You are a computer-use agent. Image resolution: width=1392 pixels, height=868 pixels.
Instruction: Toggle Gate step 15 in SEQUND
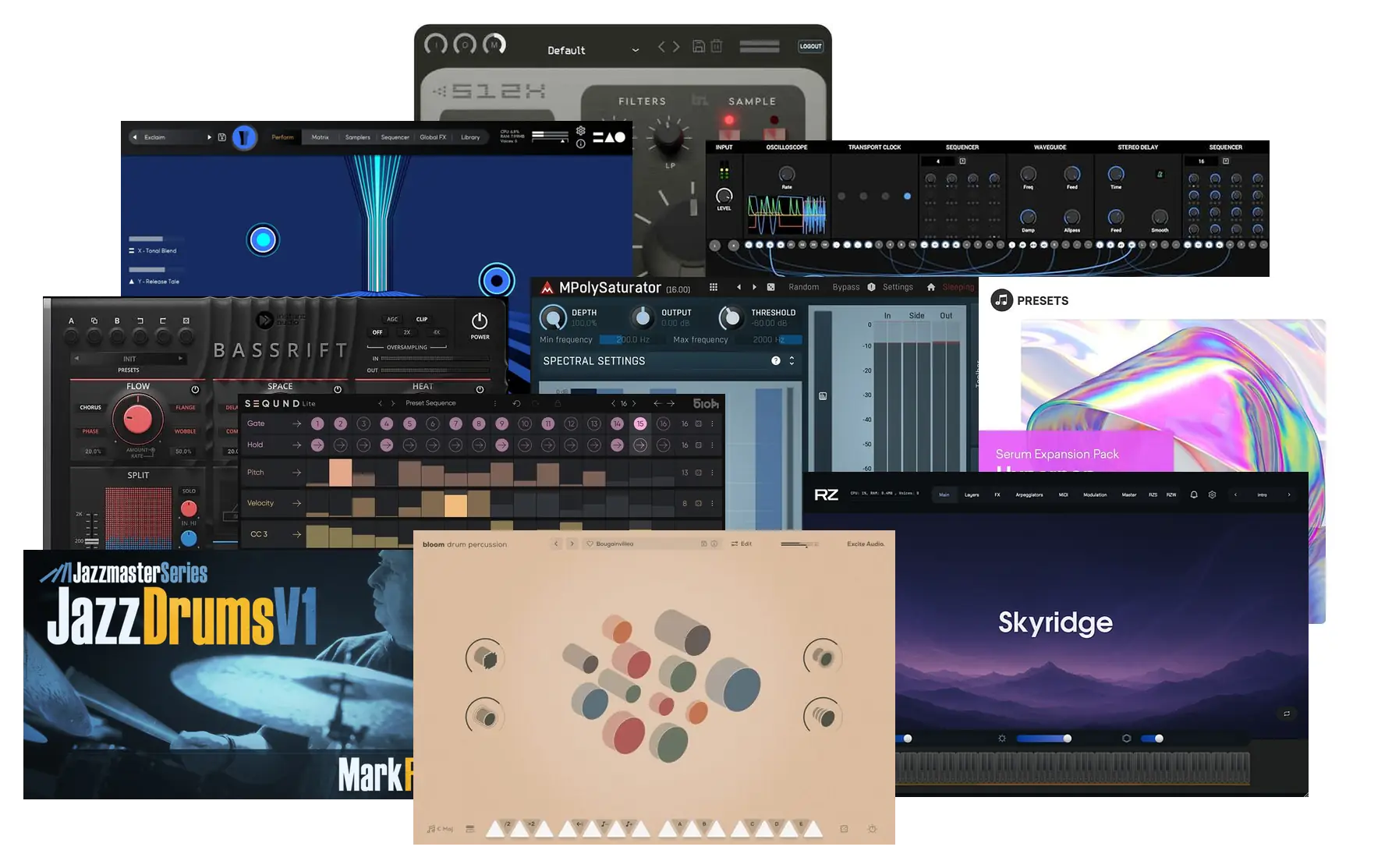(640, 423)
